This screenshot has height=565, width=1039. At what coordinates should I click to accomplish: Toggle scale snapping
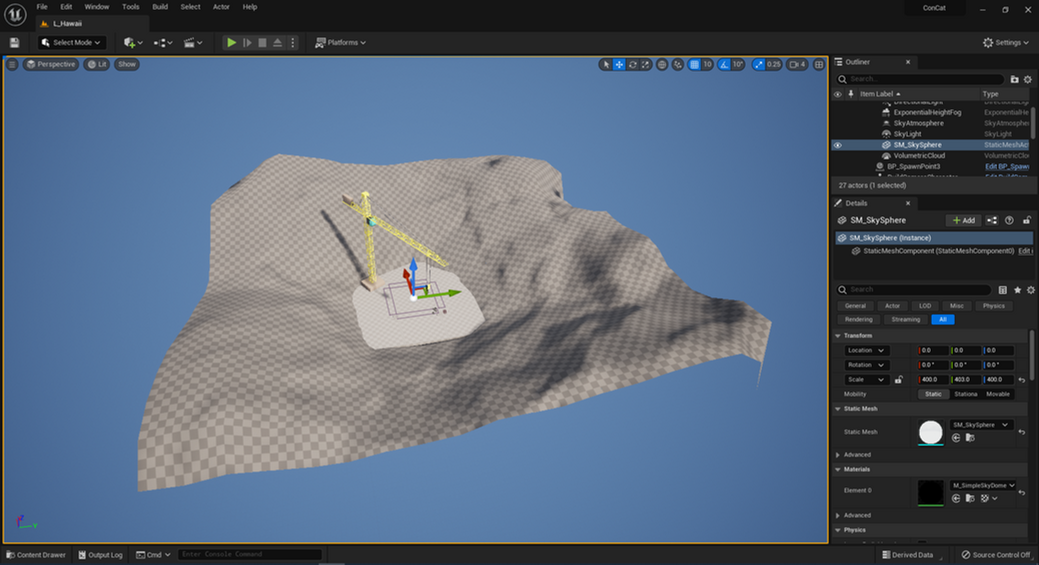tap(758, 64)
